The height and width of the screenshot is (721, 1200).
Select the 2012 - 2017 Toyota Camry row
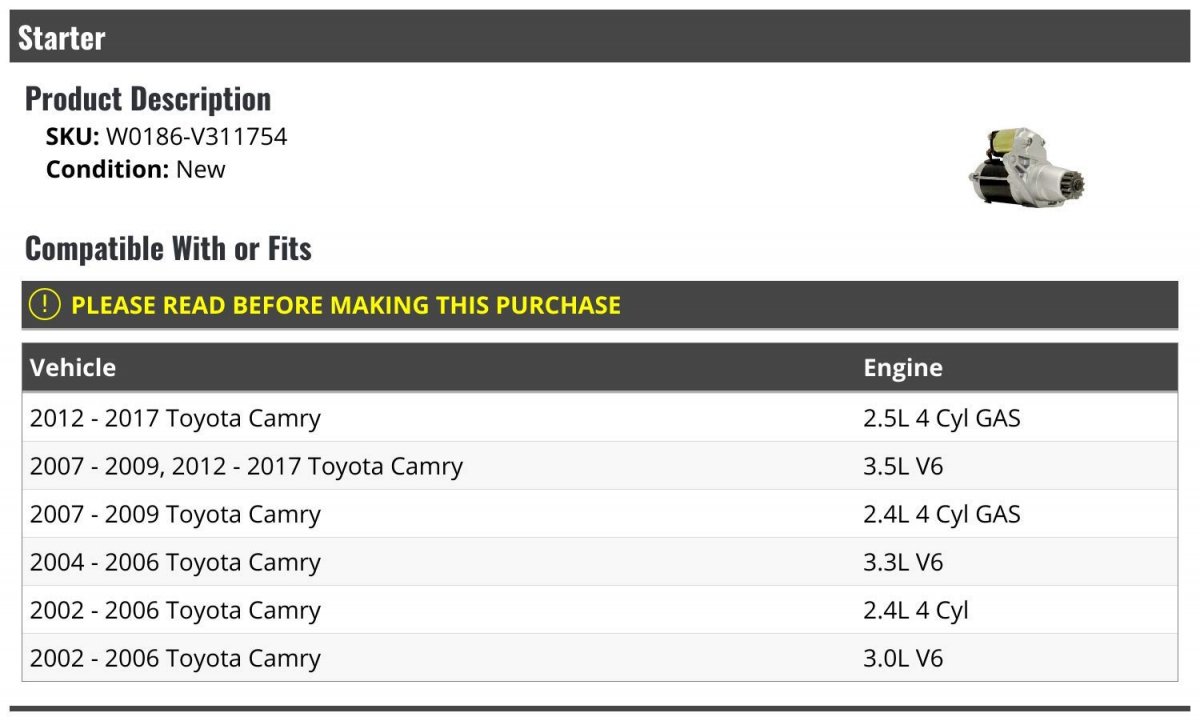[x=600, y=418]
